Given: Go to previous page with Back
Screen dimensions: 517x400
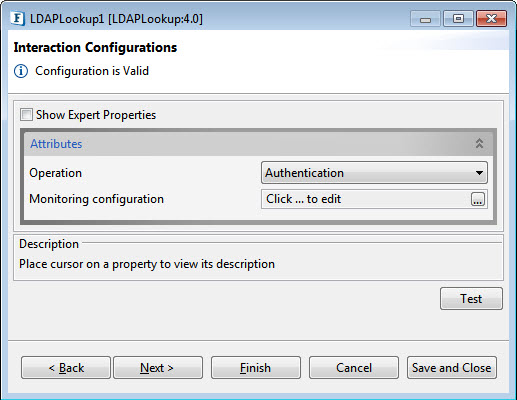Looking at the screenshot, I should pos(66,368).
